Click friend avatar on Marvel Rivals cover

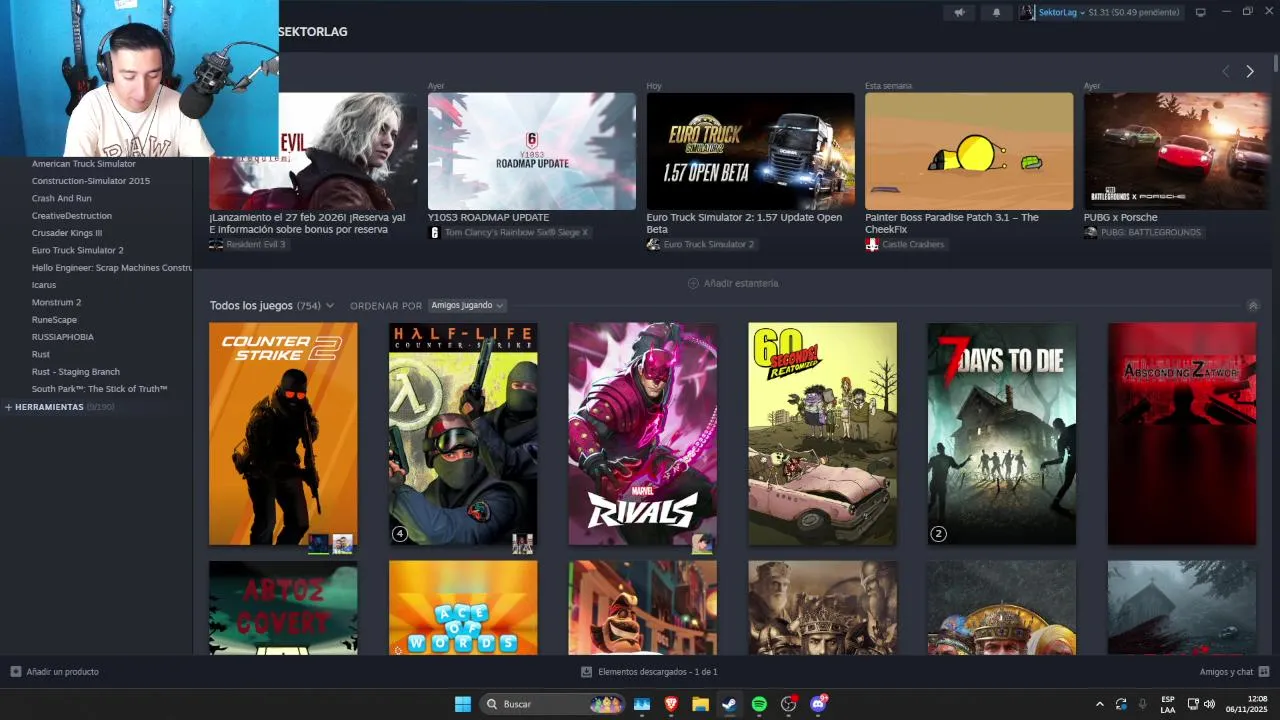click(703, 543)
